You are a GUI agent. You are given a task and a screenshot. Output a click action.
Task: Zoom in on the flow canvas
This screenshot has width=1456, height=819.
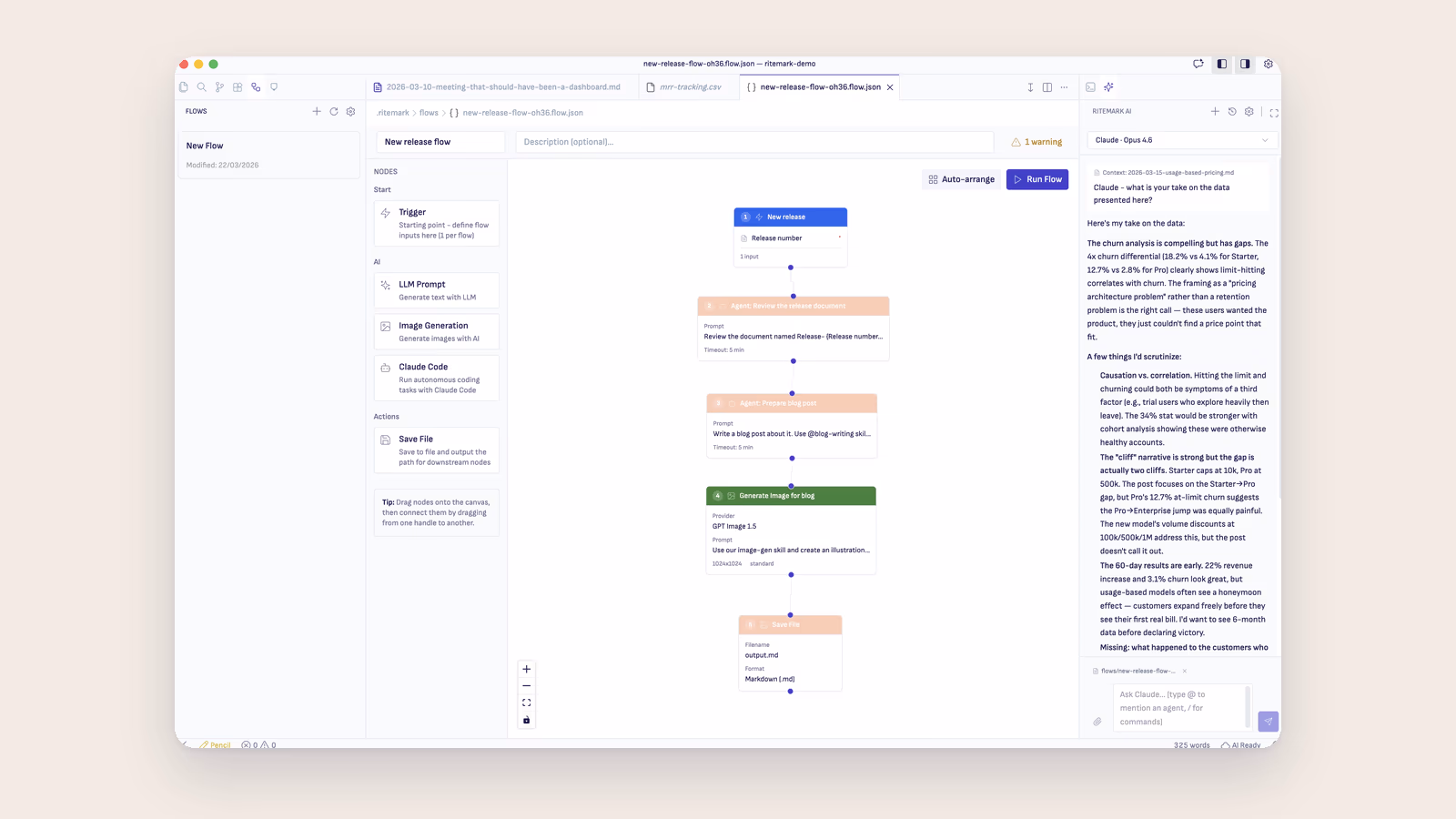526,669
